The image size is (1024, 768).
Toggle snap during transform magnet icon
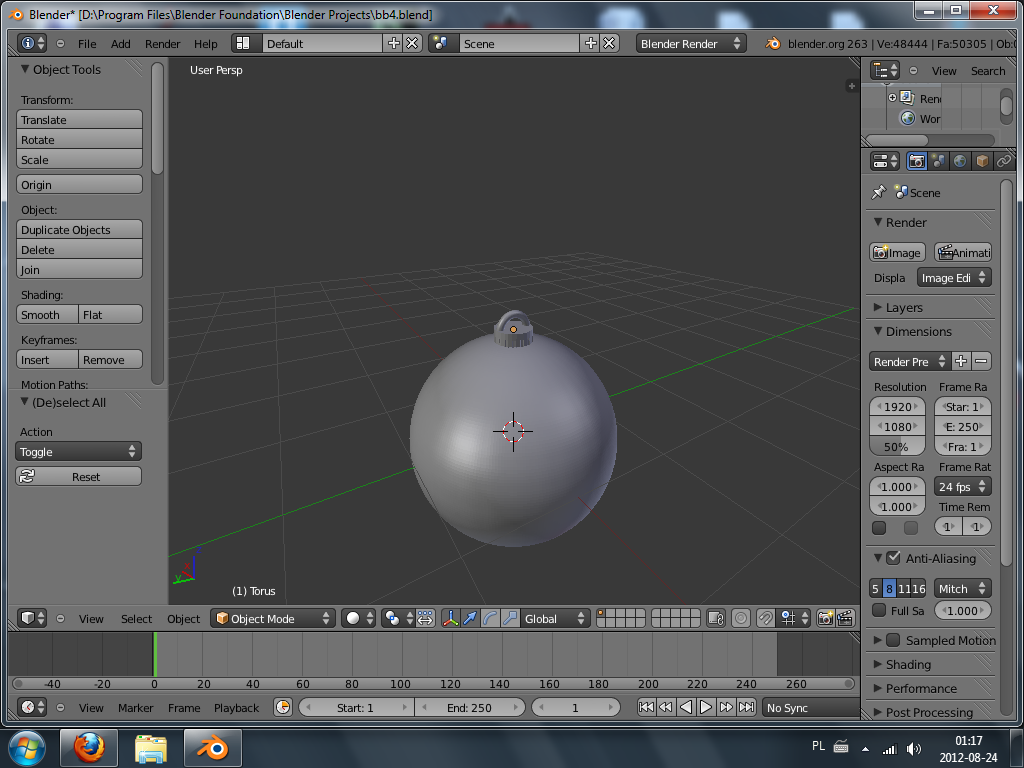[765, 618]
